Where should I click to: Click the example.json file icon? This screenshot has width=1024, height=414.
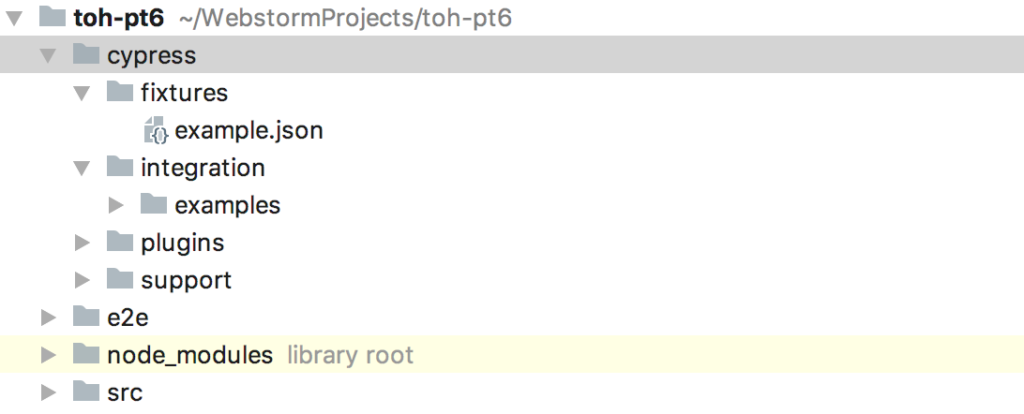coord(155,130)
